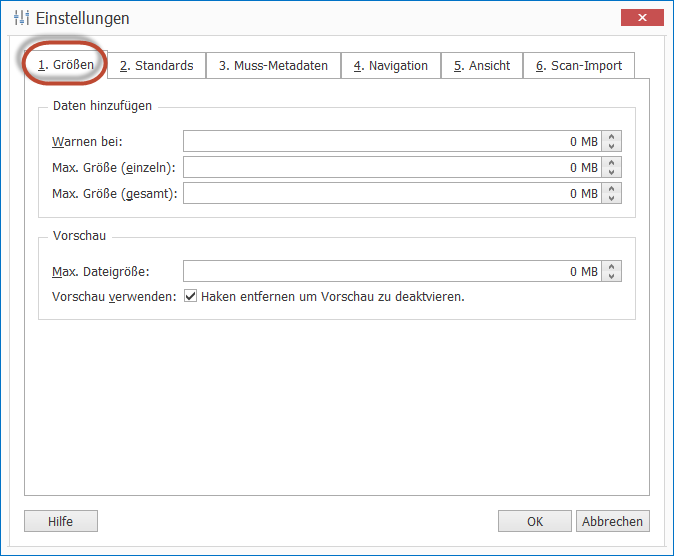The image size is (674, 556).
Task: Select the Ansicht tab
Action: (x=481, y=66)
